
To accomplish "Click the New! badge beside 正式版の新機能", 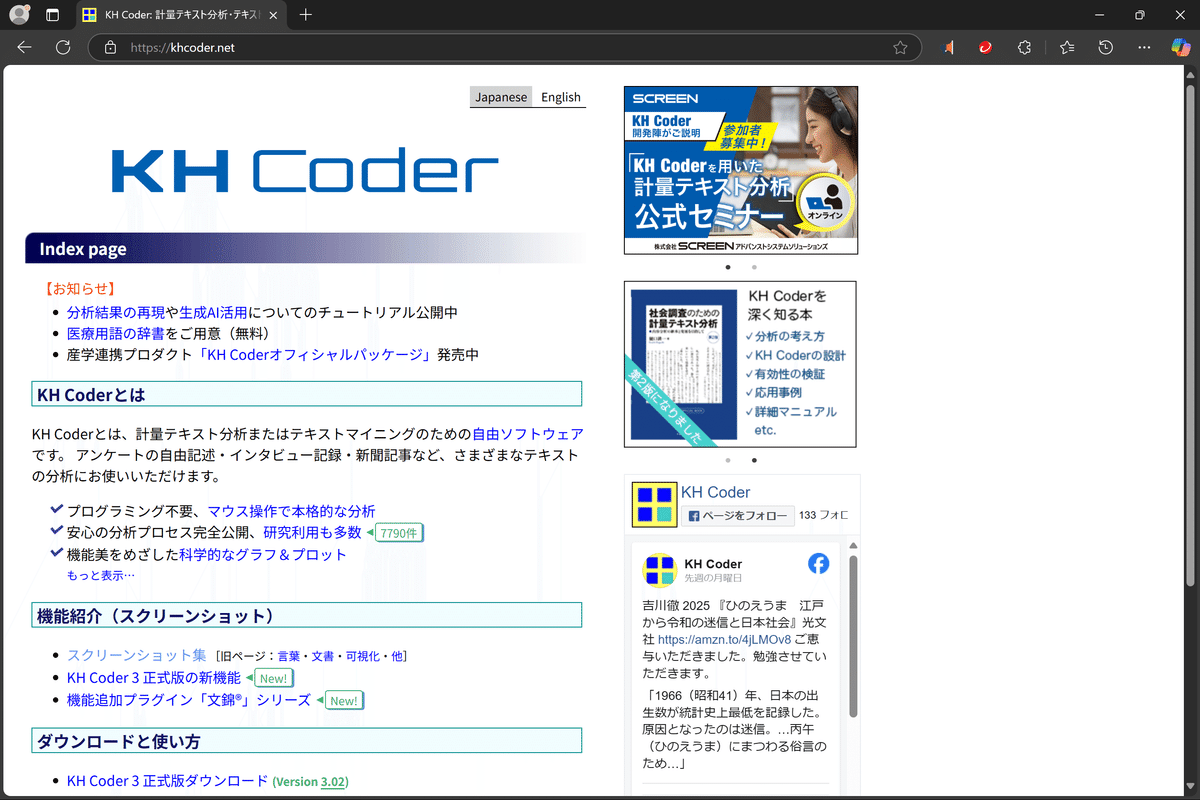I will (273, 678).
